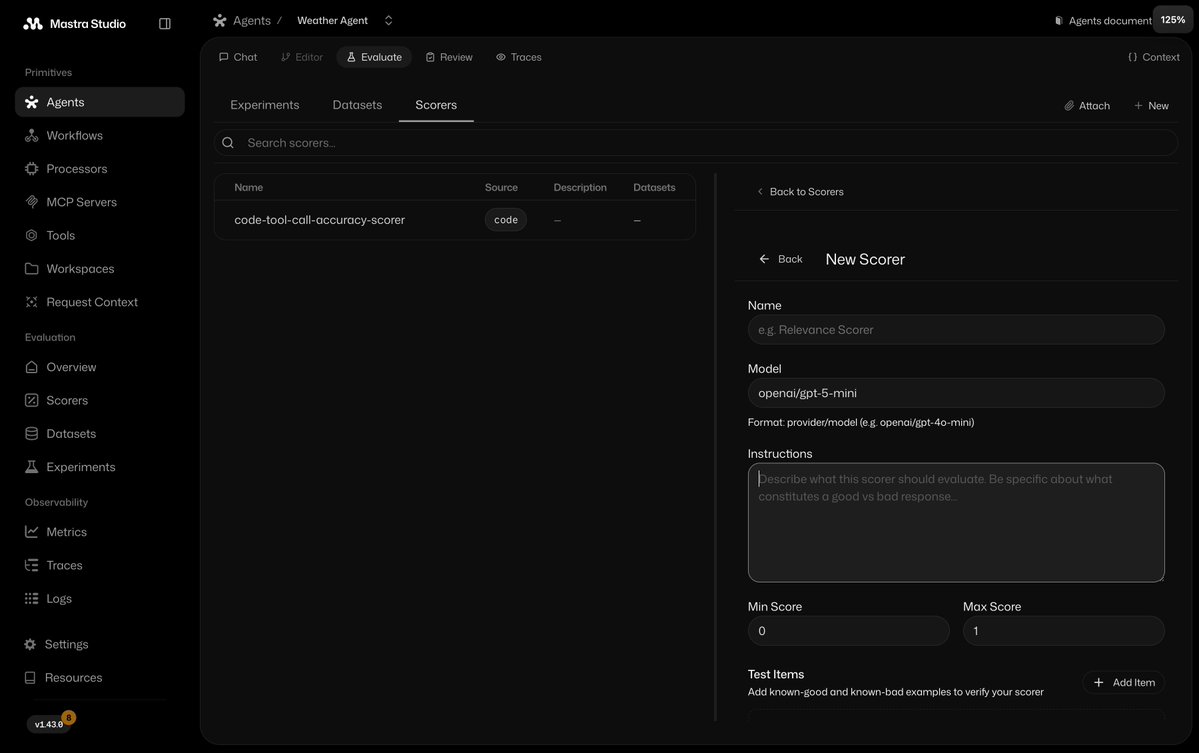Switch to the Datasets sub-tab
The width and height of the screenshot is (1199, 753).
(357, 105)
